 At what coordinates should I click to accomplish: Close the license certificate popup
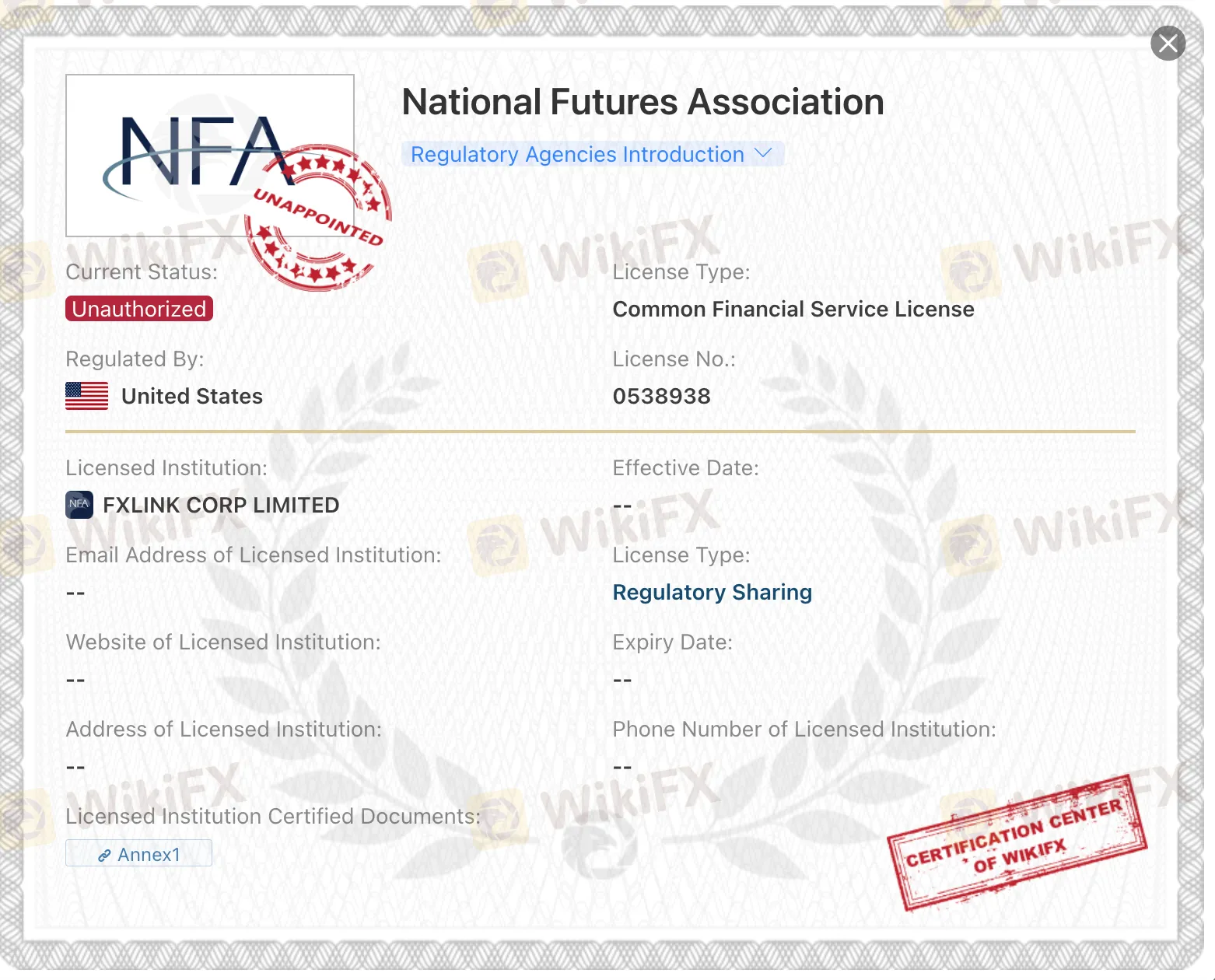point(1168,44)
